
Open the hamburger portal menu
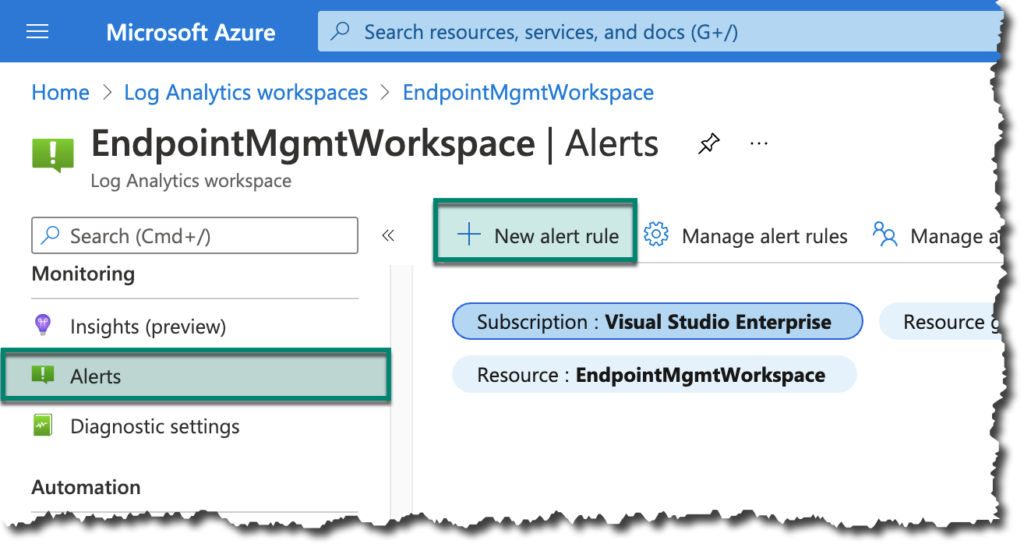[x=37, y=31]
